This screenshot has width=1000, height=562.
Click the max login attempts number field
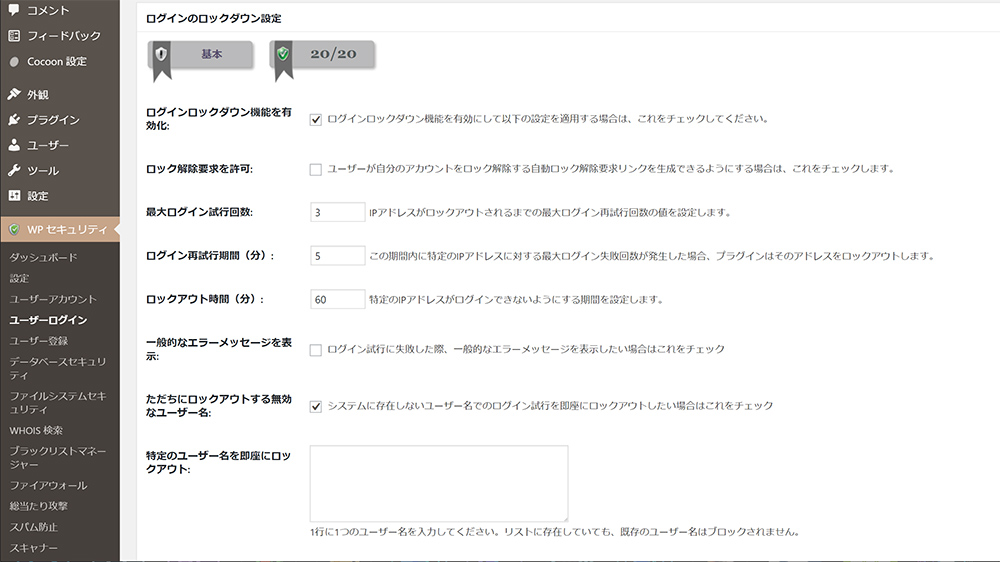point(337,212)
